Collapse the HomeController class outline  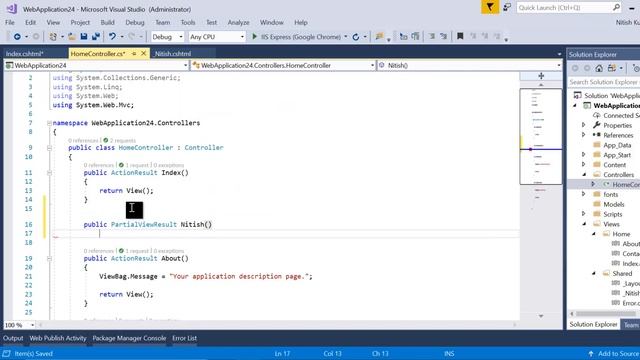pyautogui.click(x=49, y=148)
